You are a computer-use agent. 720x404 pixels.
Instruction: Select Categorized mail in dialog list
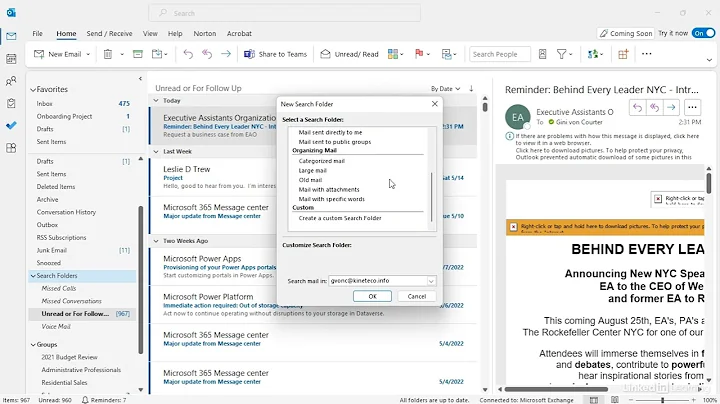pyautogui.click(x=321, y=161)
